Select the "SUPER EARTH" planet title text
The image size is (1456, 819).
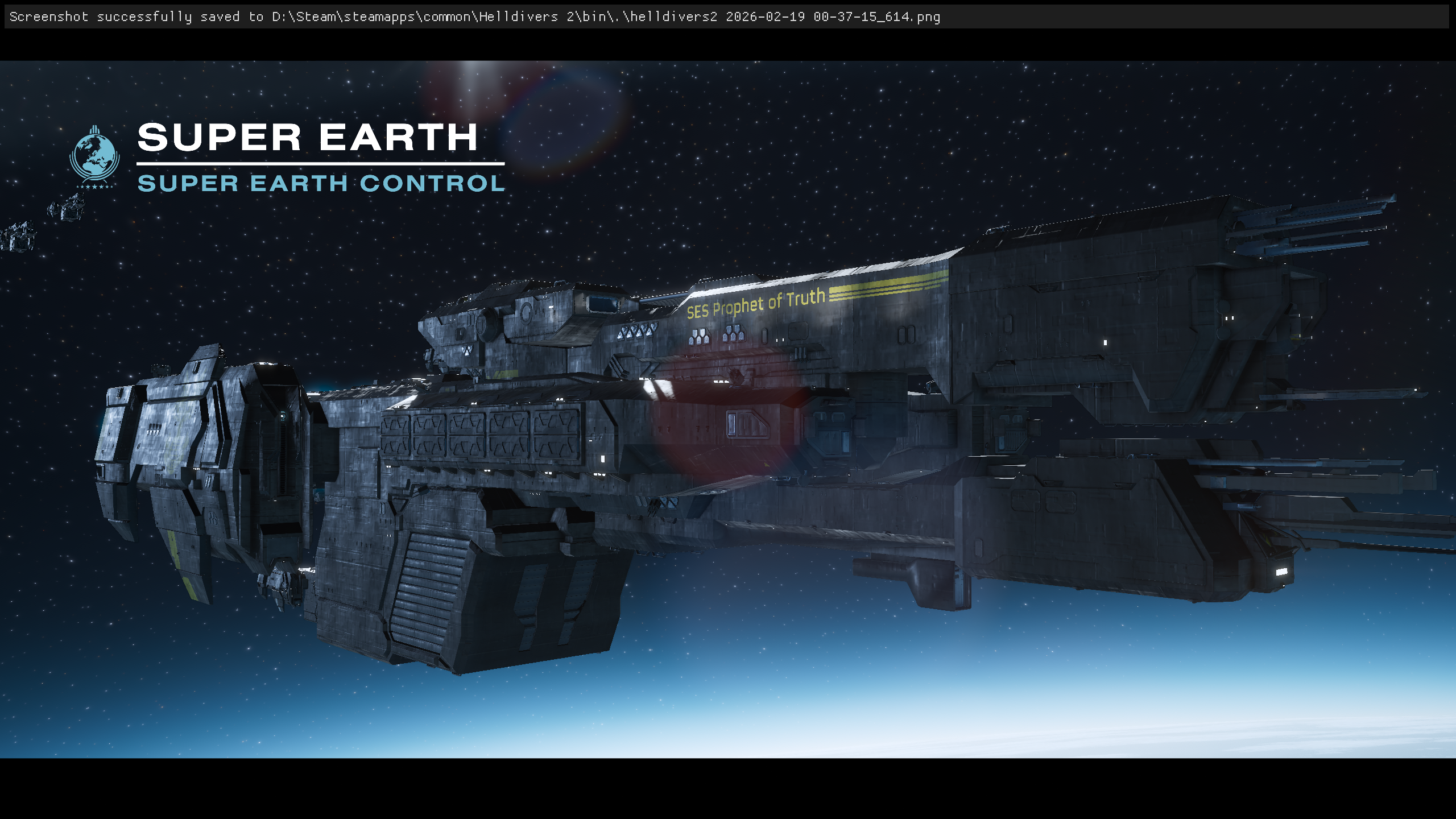(x=307, y=138)
